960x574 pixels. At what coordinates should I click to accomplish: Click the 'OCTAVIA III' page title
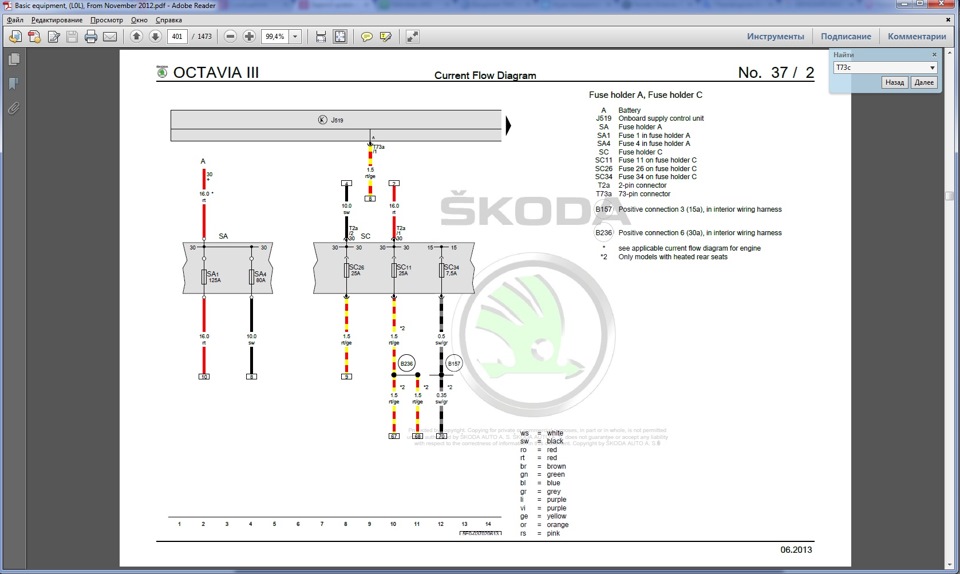click(x=216, y=72)
